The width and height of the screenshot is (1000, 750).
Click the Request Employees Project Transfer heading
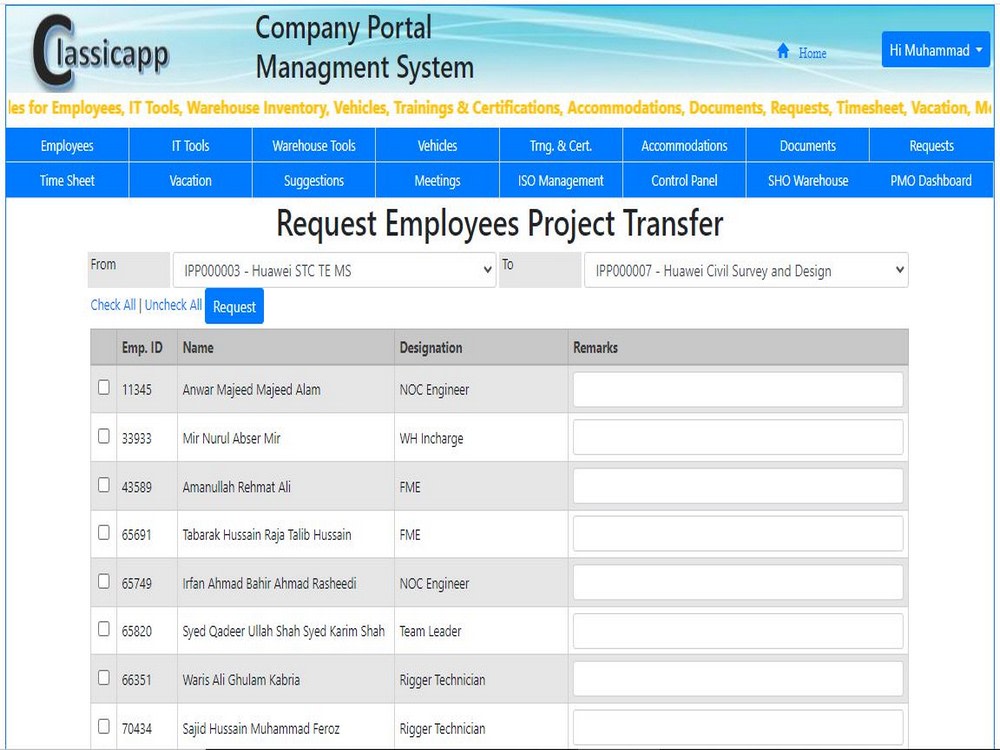pyautogui.click(x=499, y=223)
